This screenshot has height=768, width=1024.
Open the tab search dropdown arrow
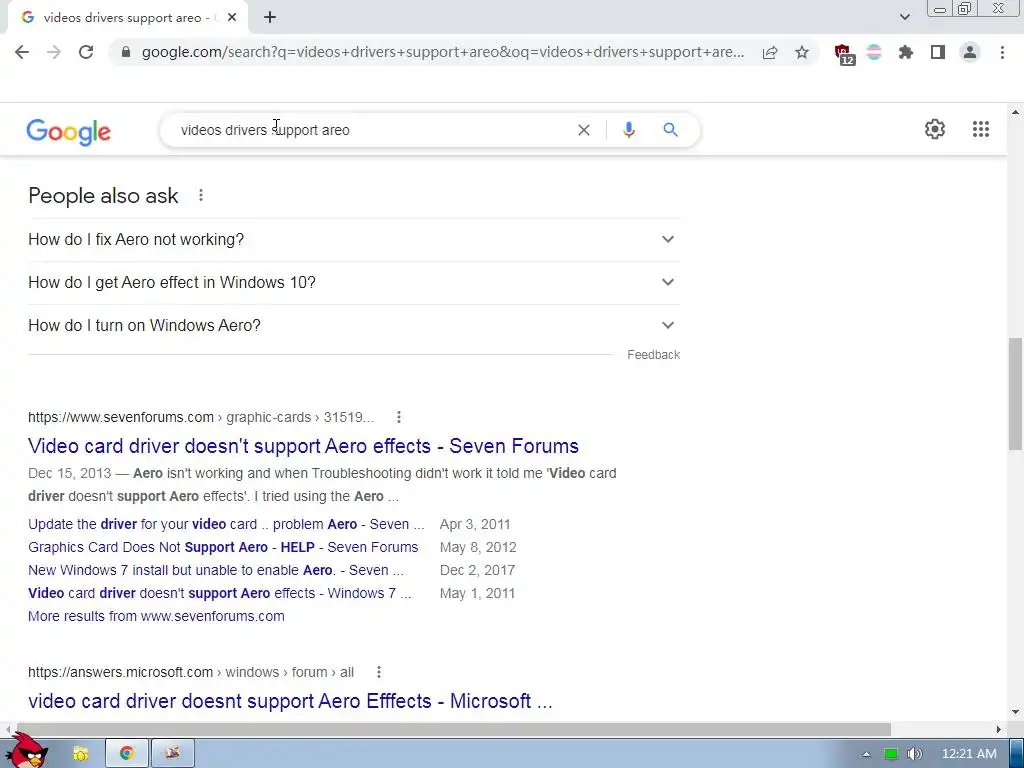pyautogui.click(x=904, y=17)
